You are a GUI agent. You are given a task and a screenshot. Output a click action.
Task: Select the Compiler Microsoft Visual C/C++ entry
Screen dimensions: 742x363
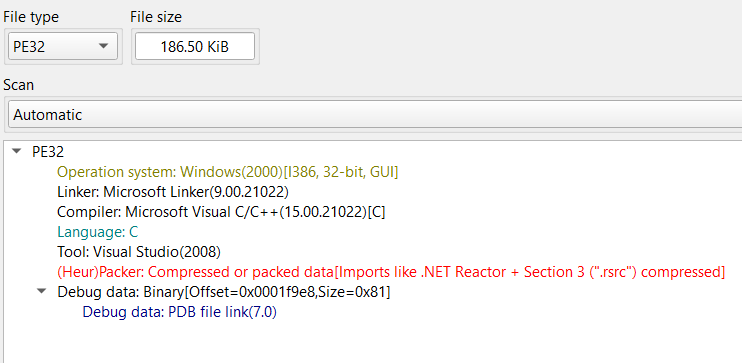tap(221, 212)
